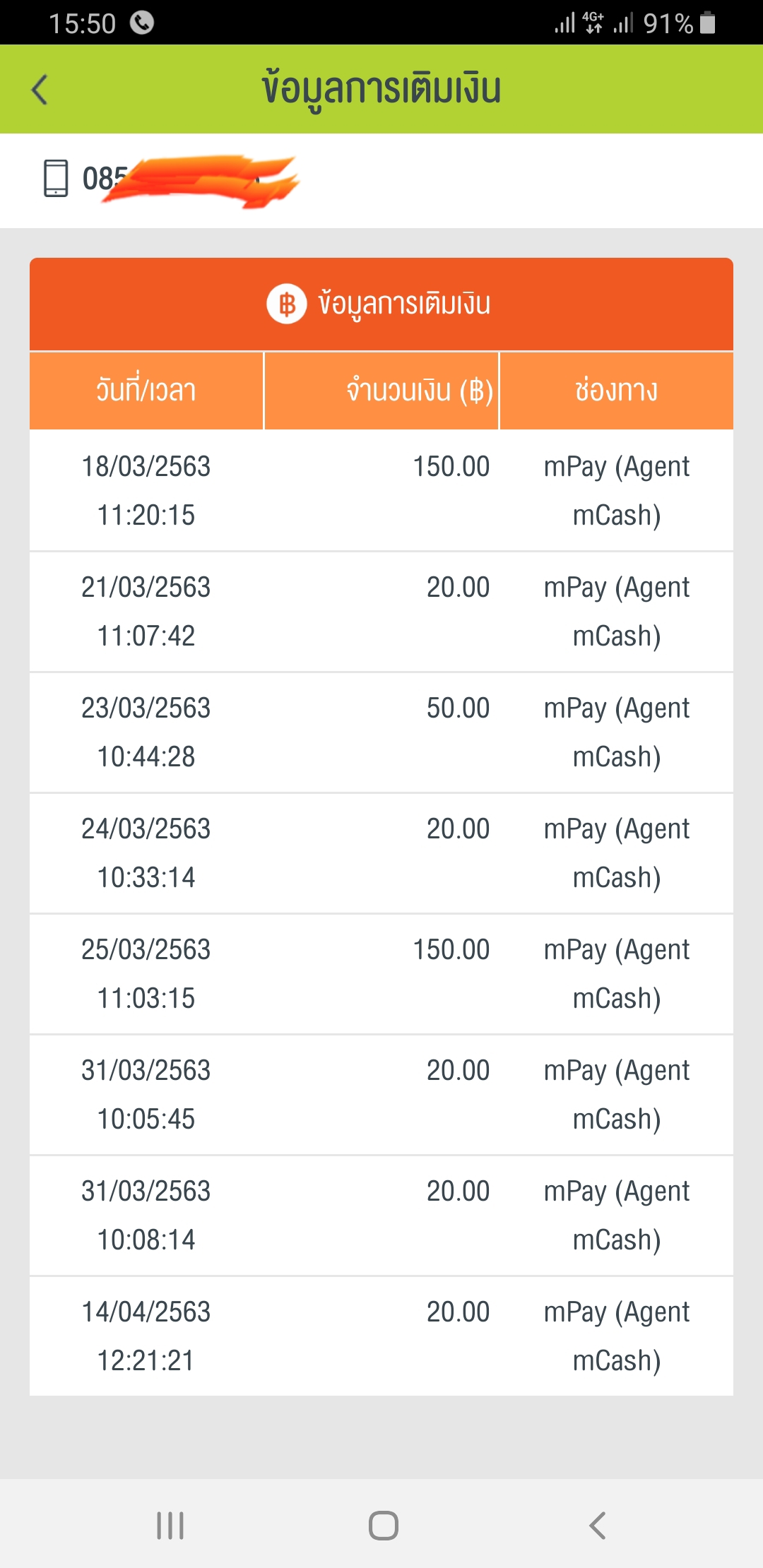Screen dimensions: 763x1568
Task: Tap the call status icon in status bar
Action: [x=142, y=23]
